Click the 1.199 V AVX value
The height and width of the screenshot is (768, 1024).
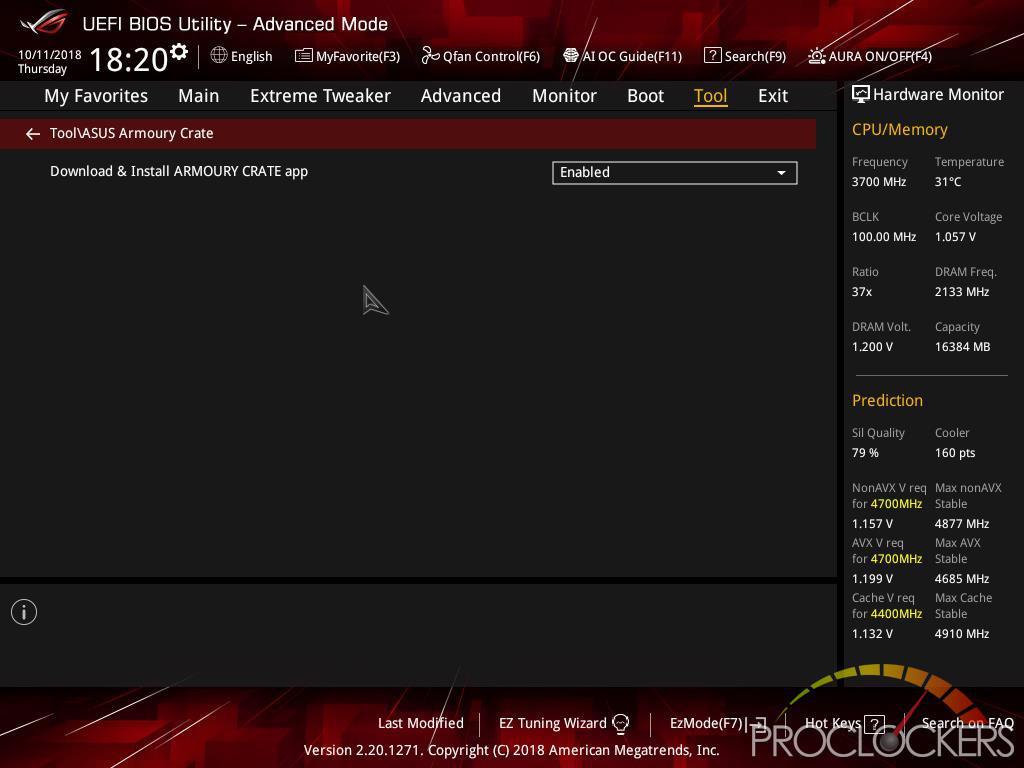pos(872,579)
